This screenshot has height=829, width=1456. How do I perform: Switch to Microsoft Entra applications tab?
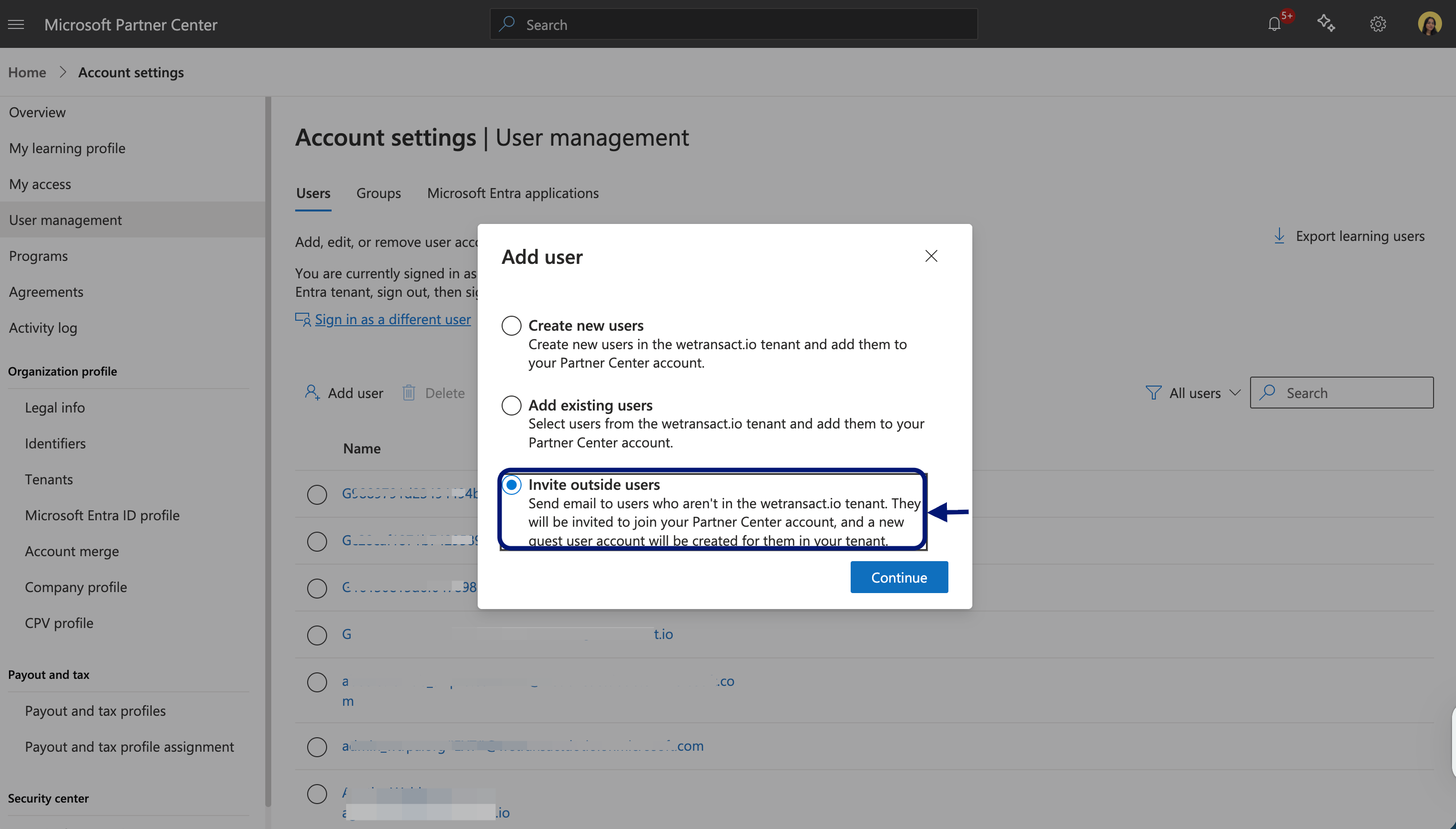tap(513, 193)
